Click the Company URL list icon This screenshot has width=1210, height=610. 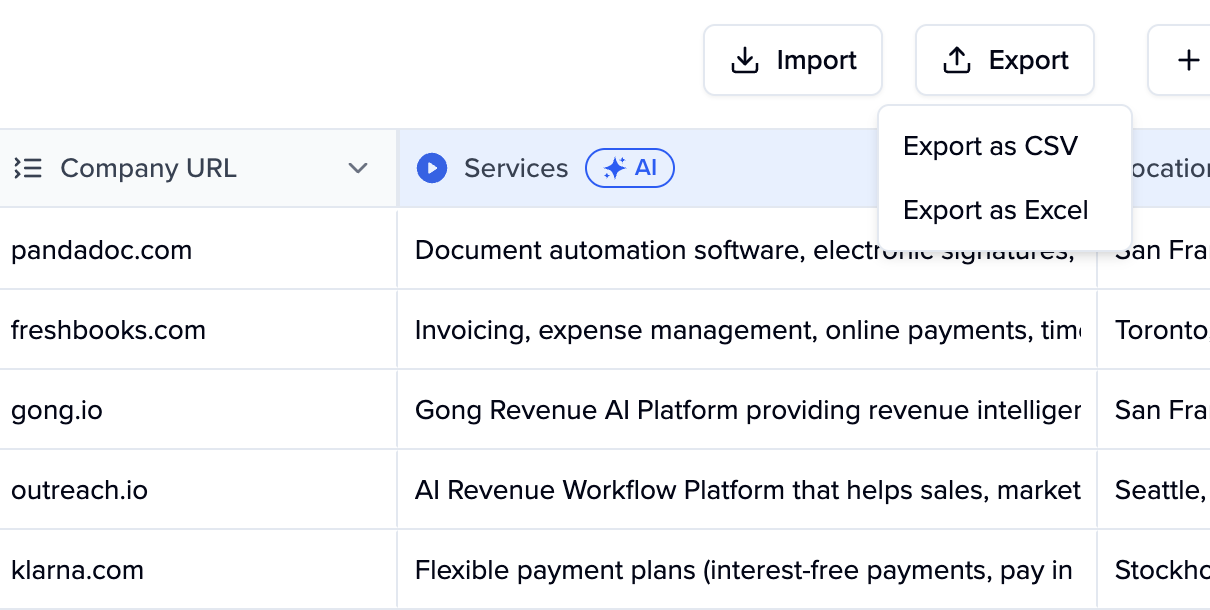[28, 168]
